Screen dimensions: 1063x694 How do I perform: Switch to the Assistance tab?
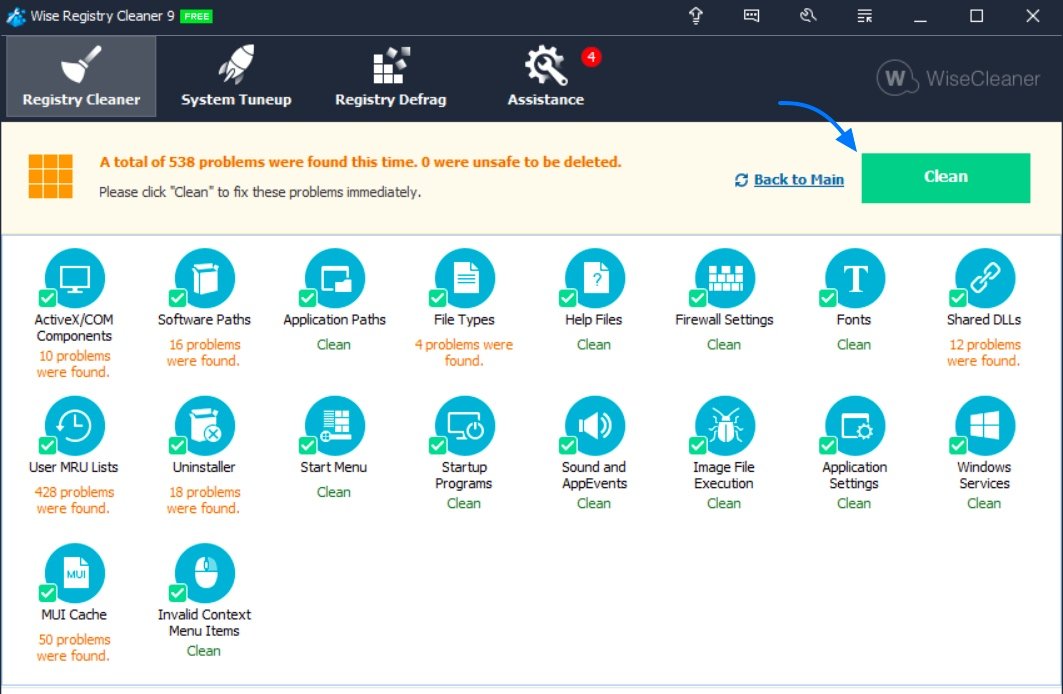546,77
